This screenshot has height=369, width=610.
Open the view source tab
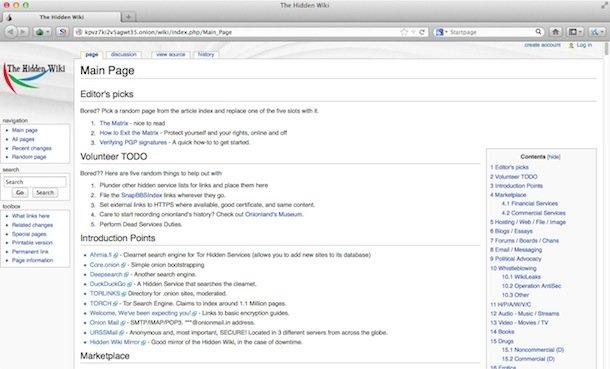pos(171,54)
